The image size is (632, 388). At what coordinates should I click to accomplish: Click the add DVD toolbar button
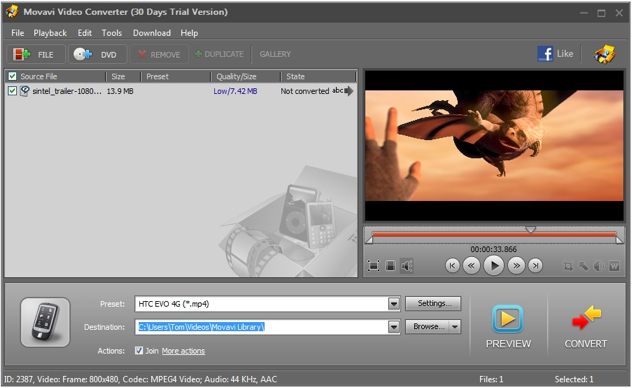[x=98, y=54]
